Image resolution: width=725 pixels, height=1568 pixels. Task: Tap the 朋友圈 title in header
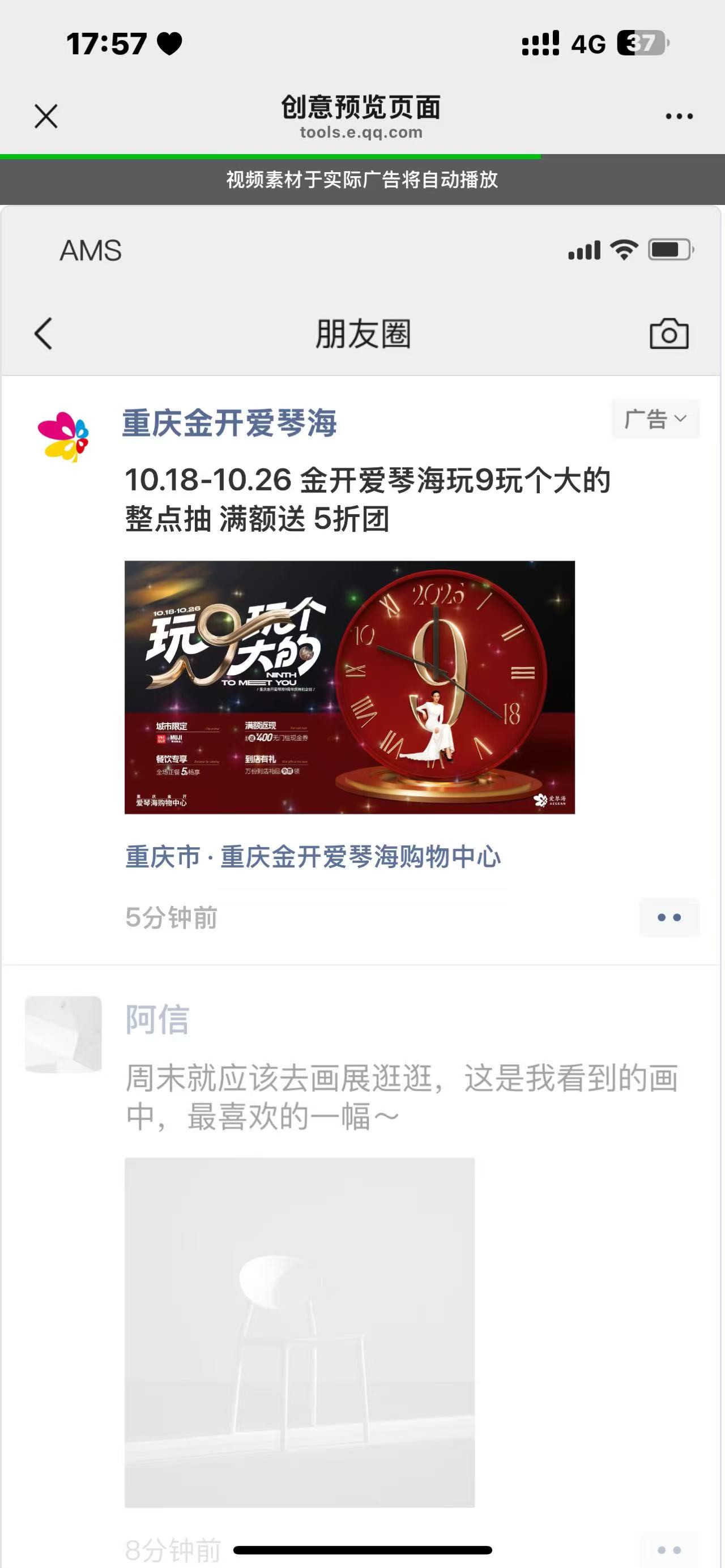point(363,334)
